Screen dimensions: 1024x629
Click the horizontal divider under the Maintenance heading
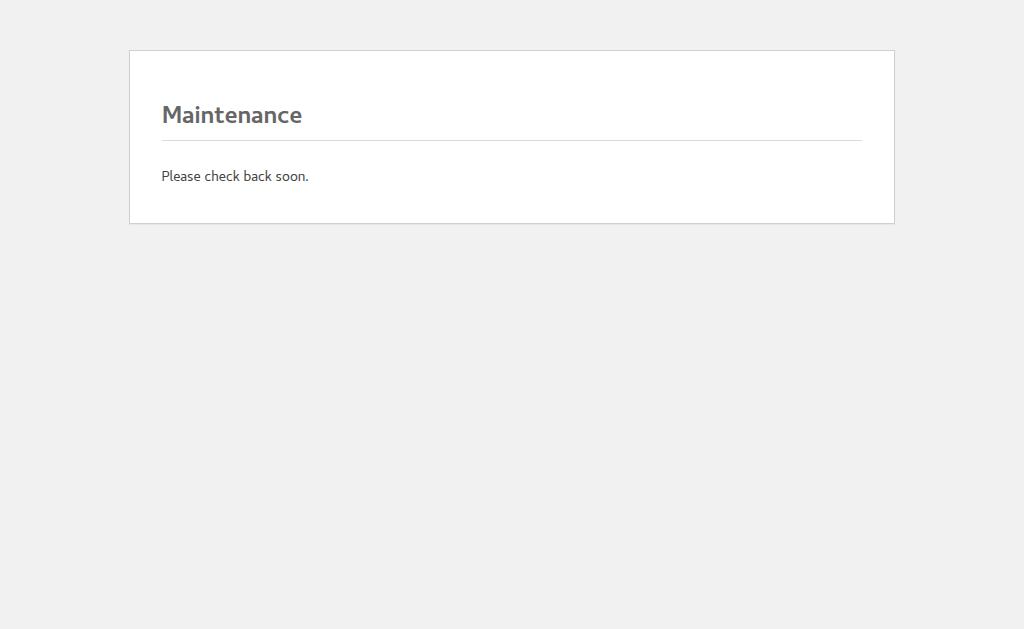pyautogui.click(x=512, y=140)
